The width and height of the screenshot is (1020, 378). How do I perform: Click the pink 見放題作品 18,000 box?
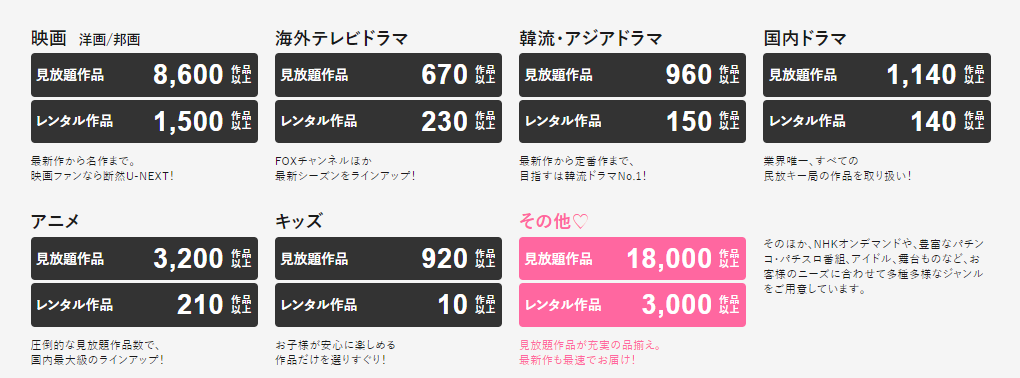pos(632,259)
